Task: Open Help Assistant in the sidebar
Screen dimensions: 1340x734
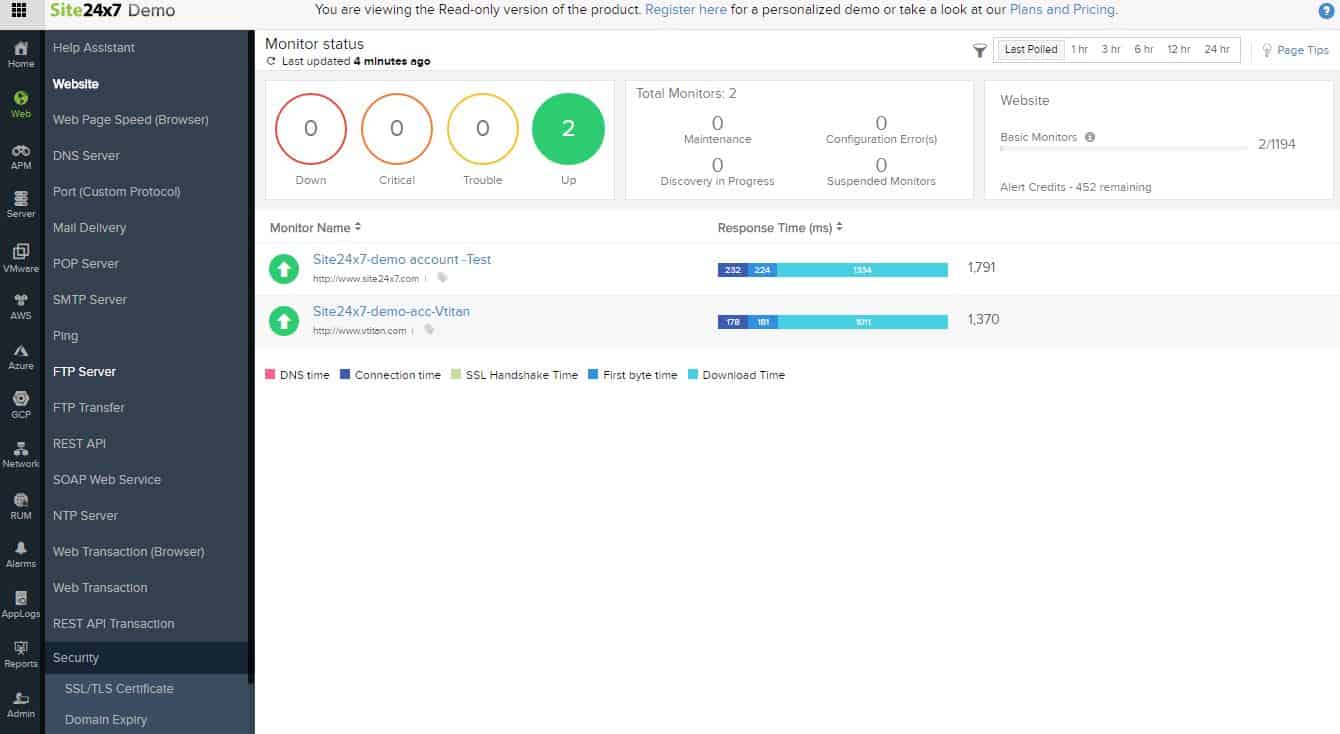Action: tap(94, 47)
